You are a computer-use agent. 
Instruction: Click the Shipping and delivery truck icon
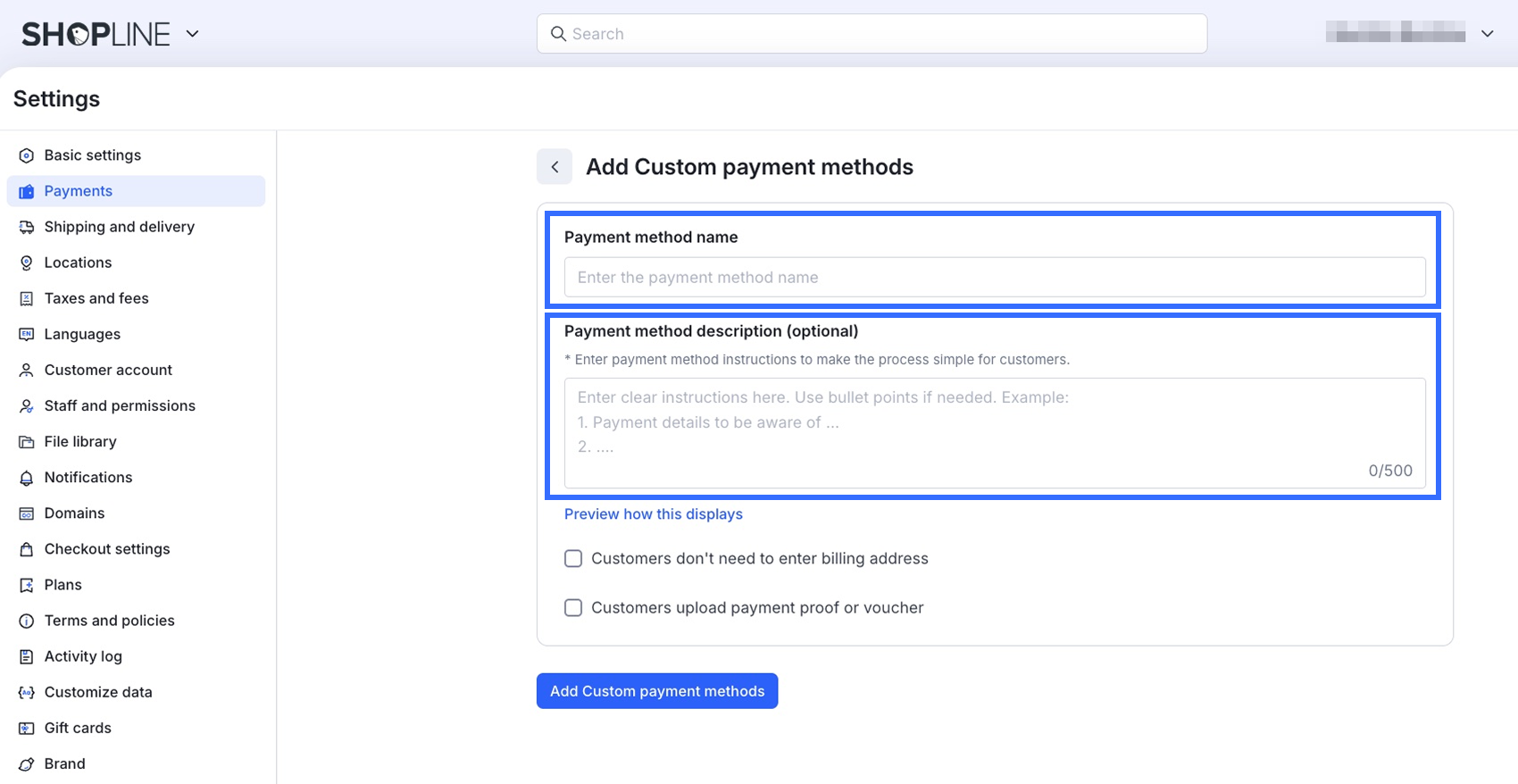click(x=27, y=227)
